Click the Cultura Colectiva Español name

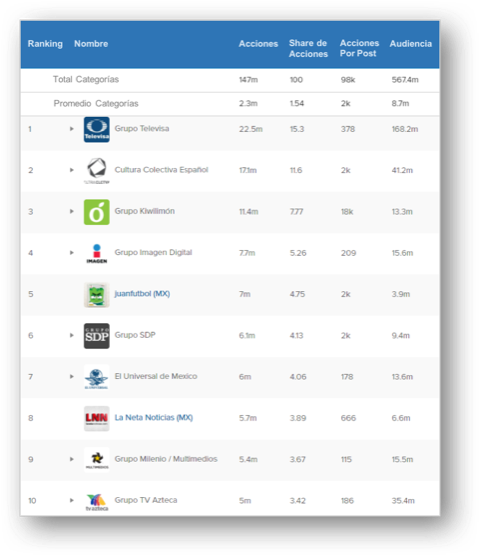click(161, 169)
